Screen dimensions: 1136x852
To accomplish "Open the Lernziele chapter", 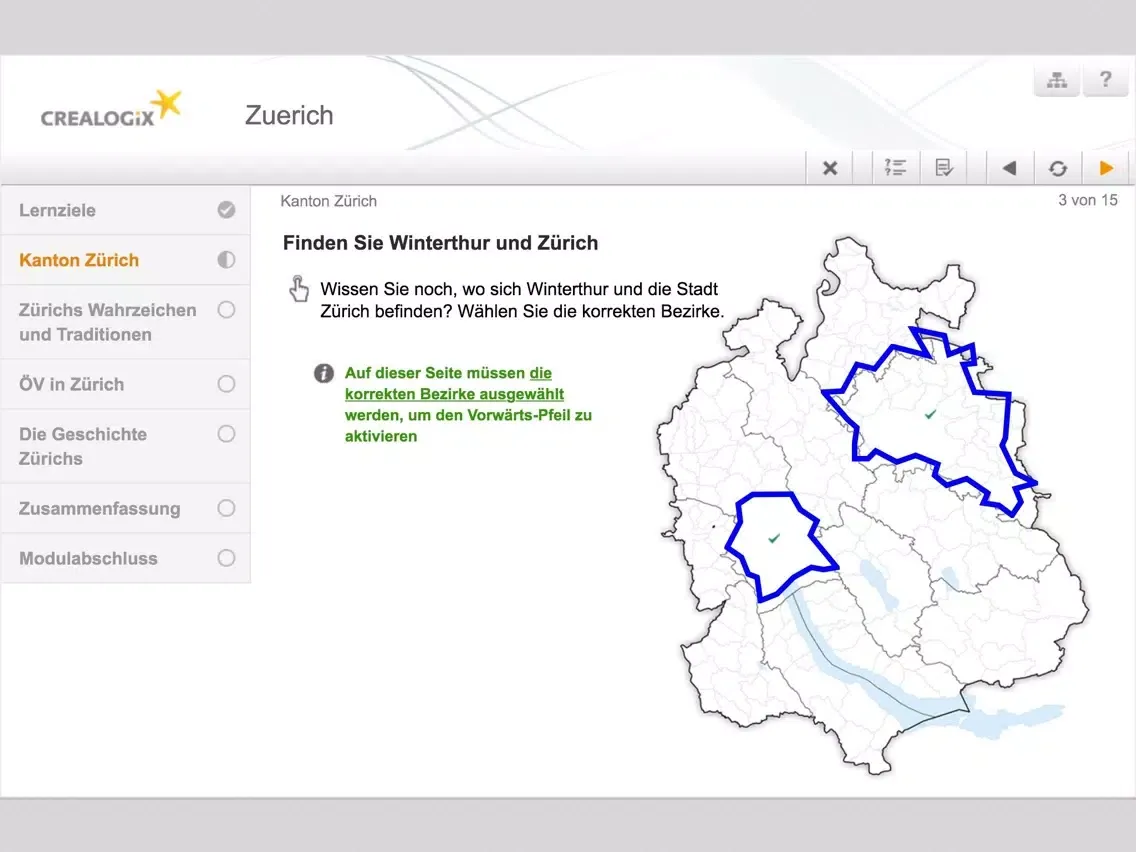I will coord(126,210).
